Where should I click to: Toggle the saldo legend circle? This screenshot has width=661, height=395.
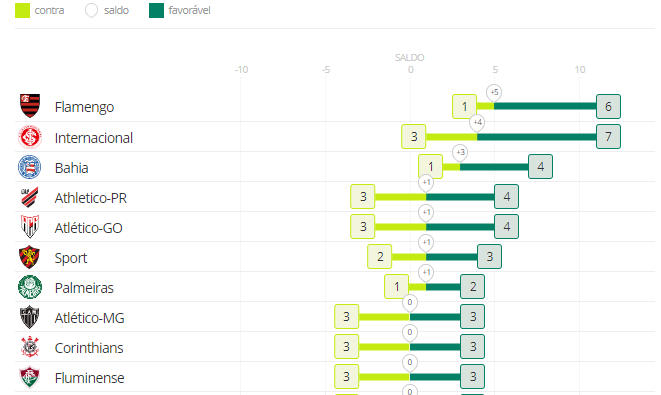[91, 11]
